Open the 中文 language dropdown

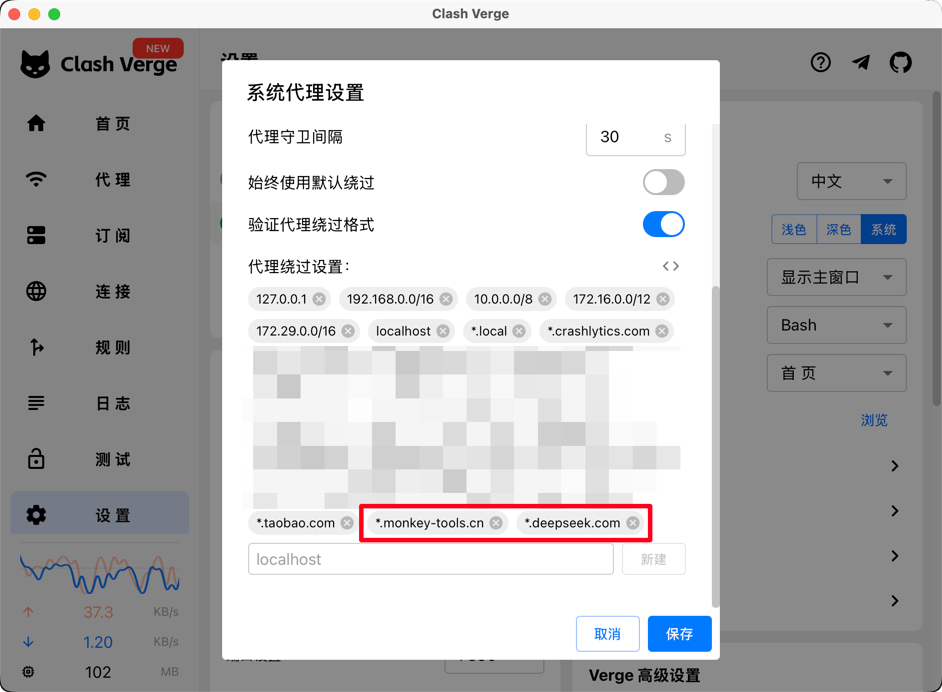851,181
